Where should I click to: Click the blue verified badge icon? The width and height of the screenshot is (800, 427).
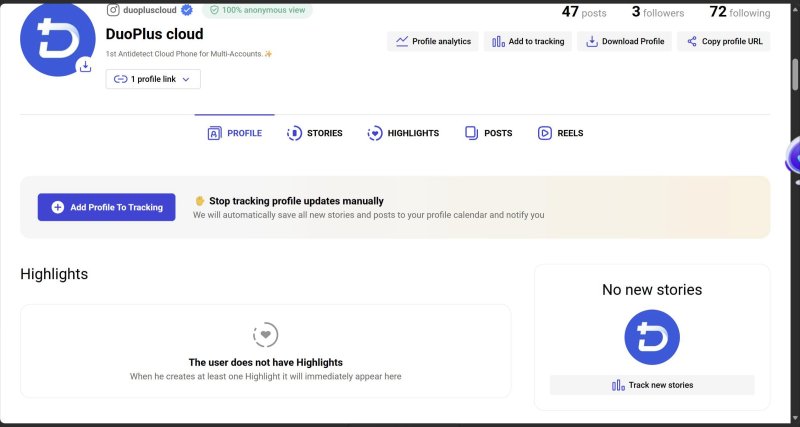pos(187,10)
